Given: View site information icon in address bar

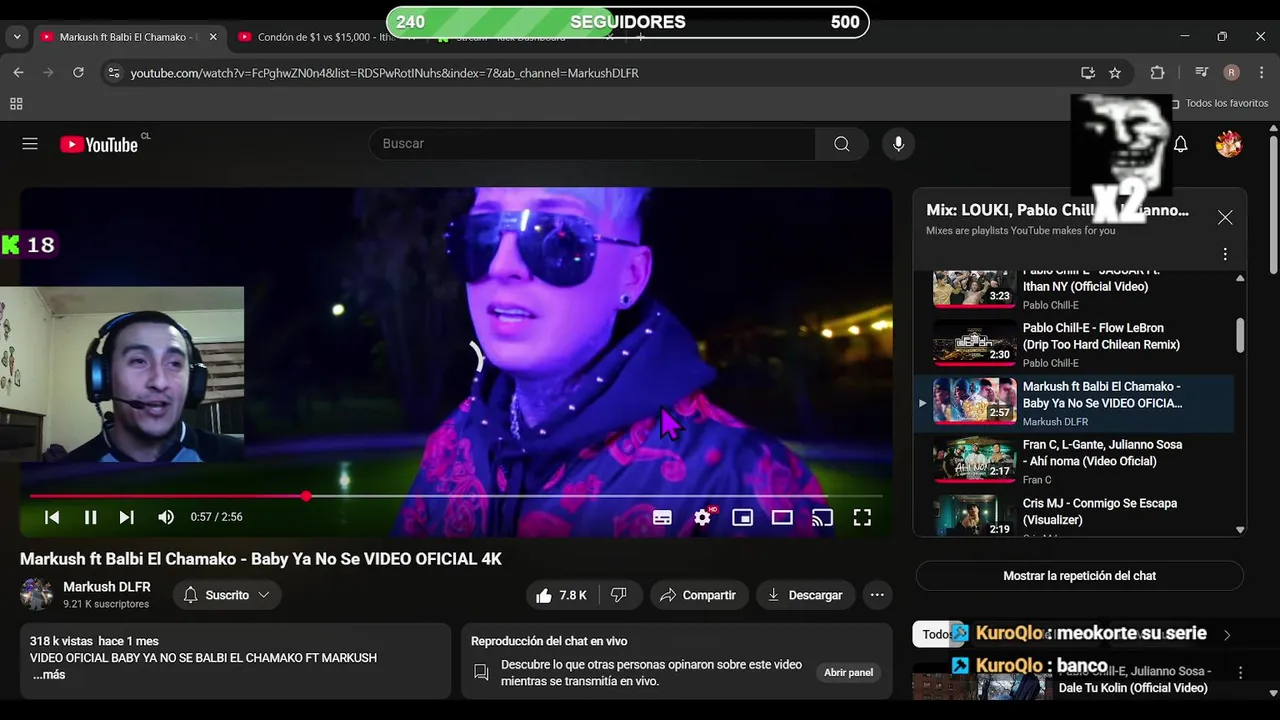Looking at the screenshot, I should 113,73.
